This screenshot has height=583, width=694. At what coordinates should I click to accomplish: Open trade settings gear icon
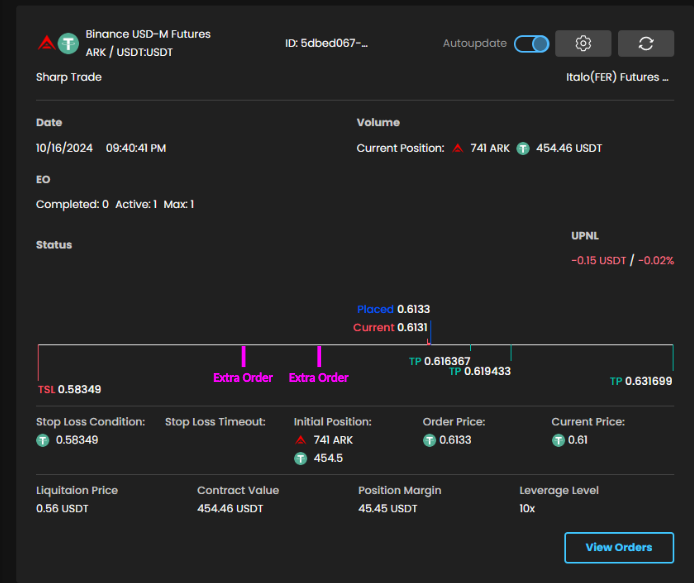point(584,44)
